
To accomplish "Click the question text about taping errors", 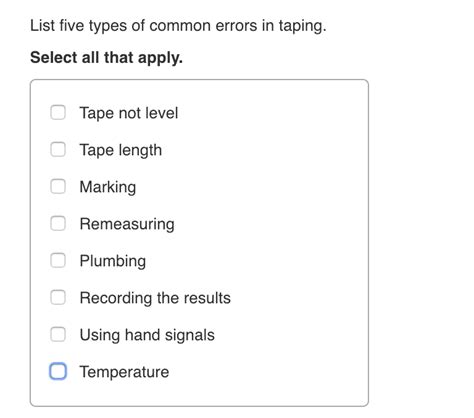I will (x=178, y=26).
